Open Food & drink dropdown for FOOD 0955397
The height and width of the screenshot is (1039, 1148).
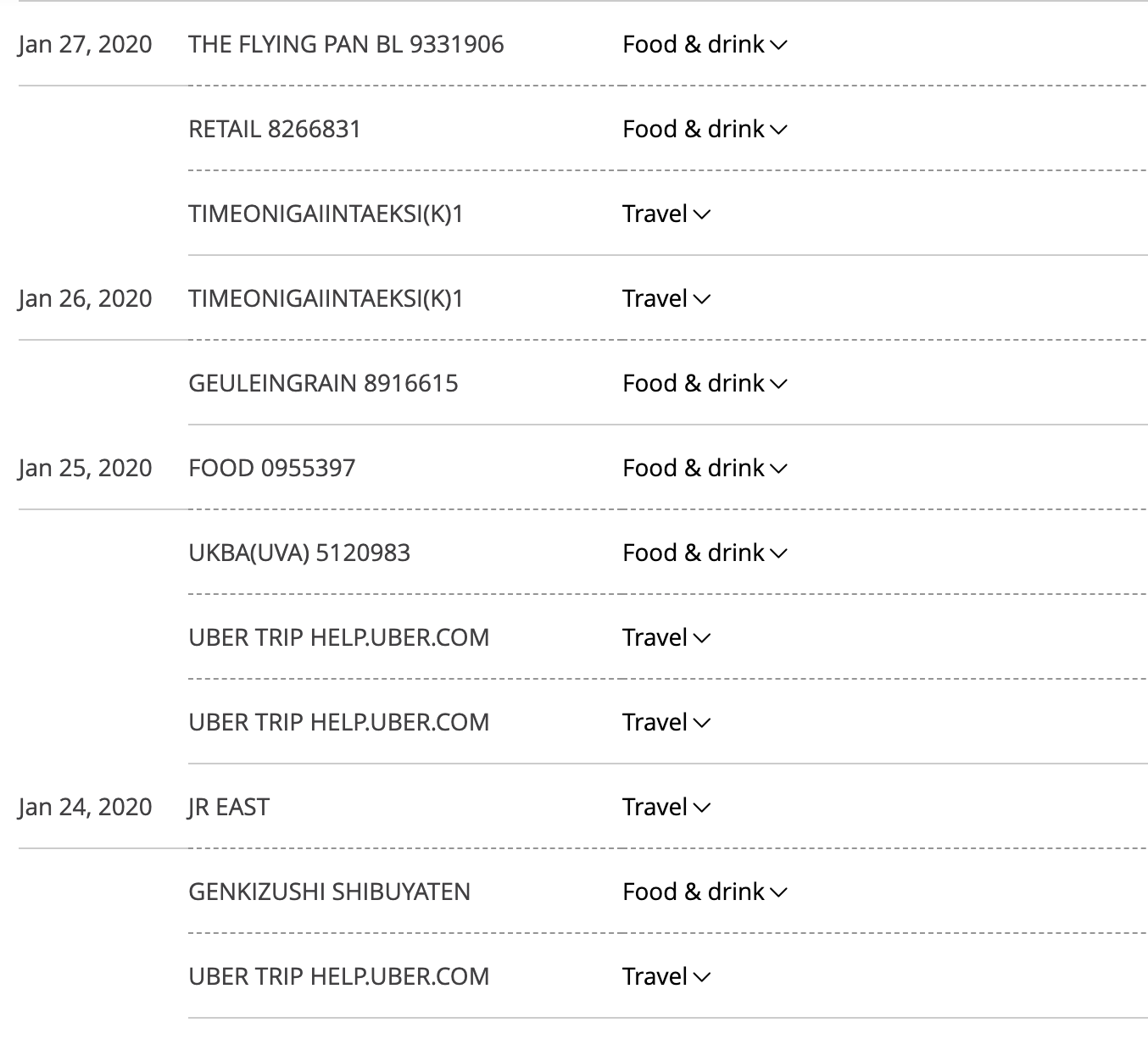[x=705, y=469]
